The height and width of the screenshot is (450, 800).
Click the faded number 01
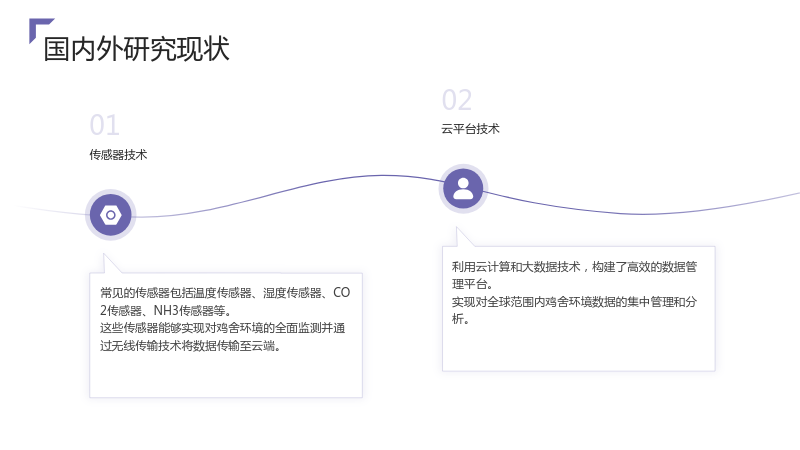[x=105, y=125]
